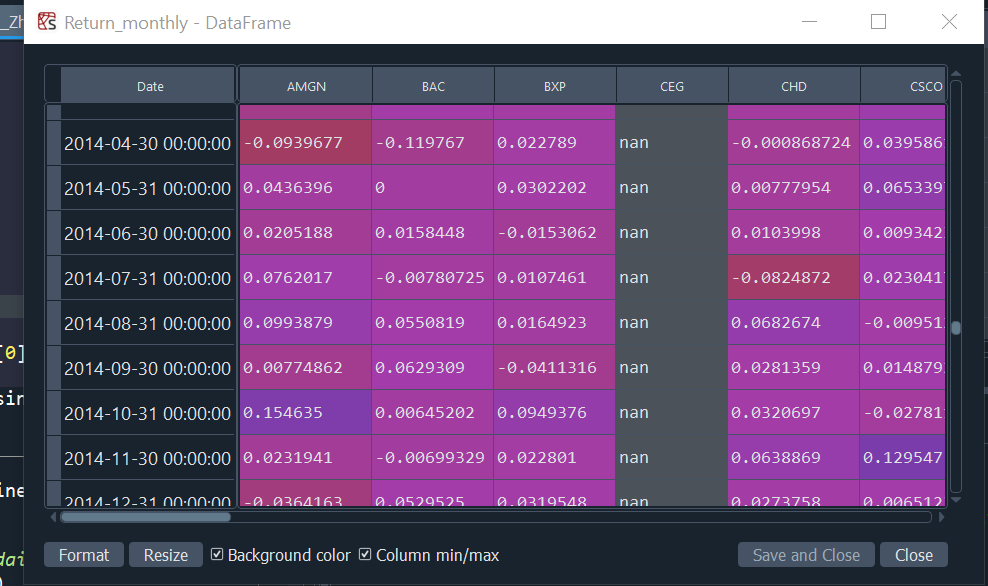The height and width of the screenshot is (586, 988).
Task: Toggle the Column min/max checkbox
Action: 365,554
